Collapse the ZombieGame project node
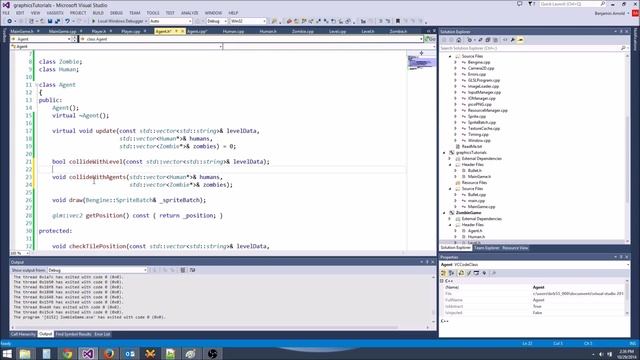640x360 pixels. click(x=445, y=213)
